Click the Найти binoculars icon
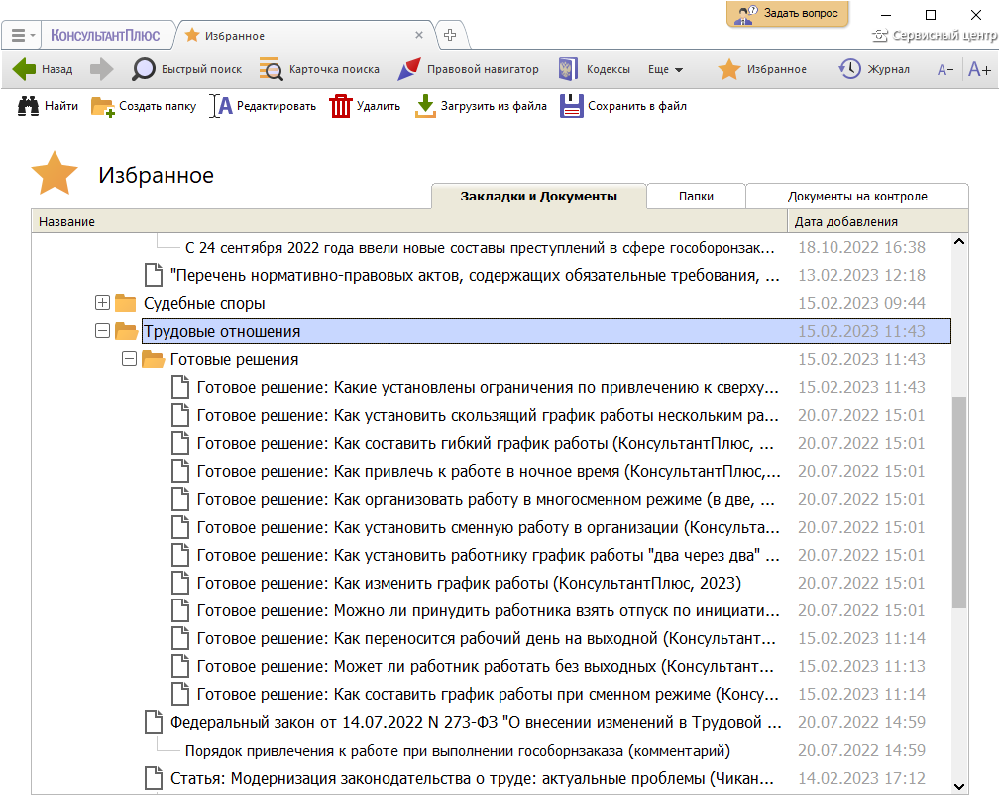 coord(28,106)
